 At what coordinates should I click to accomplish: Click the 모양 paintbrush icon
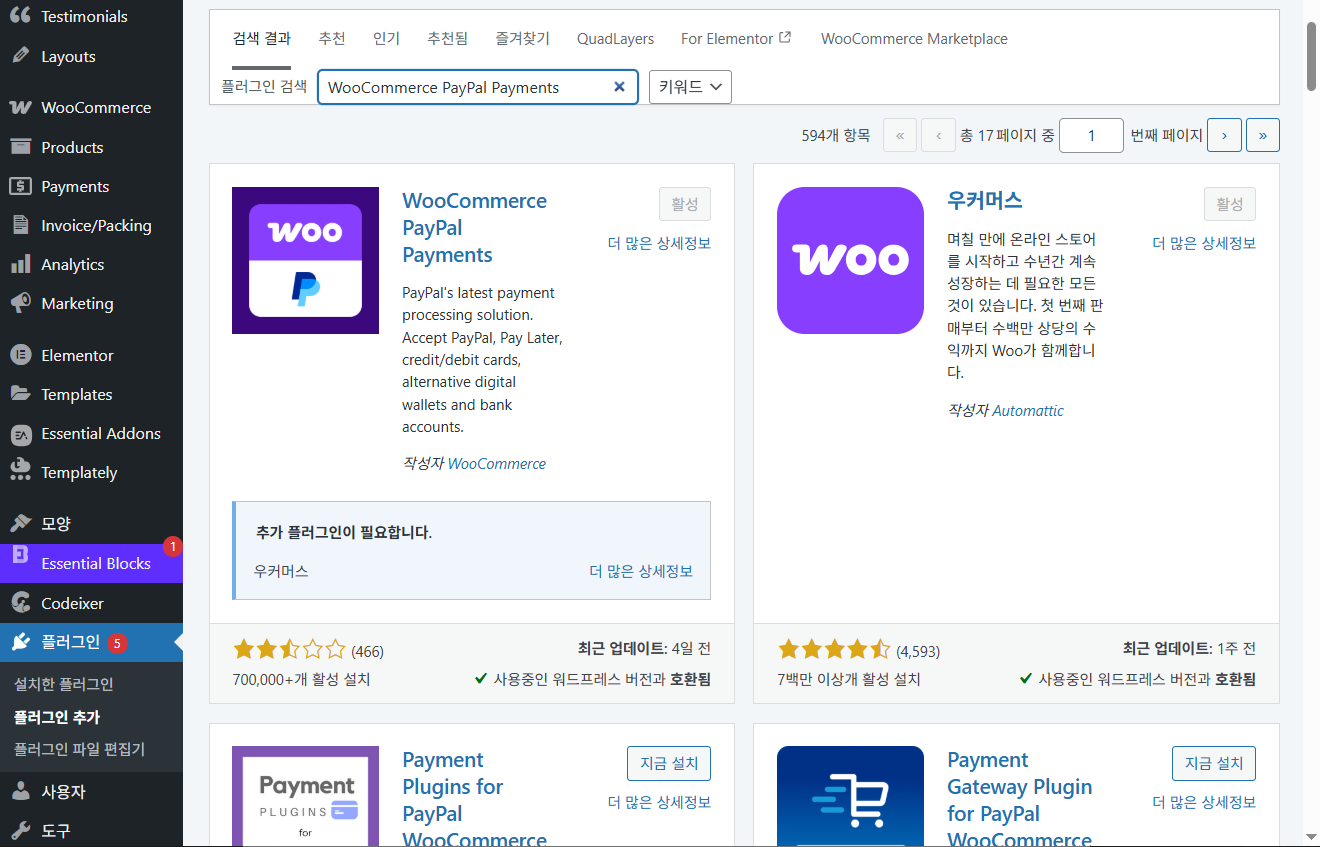click(20, 523)
